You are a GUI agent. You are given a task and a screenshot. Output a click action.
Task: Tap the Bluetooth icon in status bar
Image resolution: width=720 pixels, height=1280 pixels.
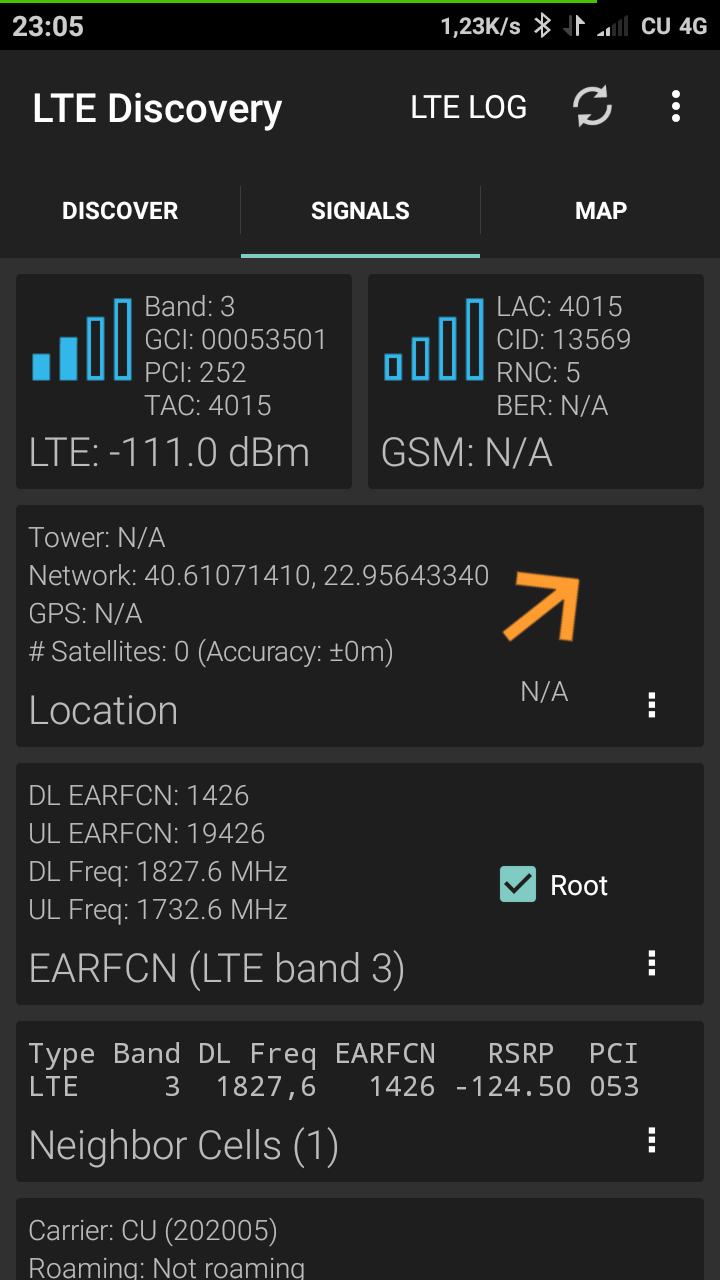[x=542, y=26]
